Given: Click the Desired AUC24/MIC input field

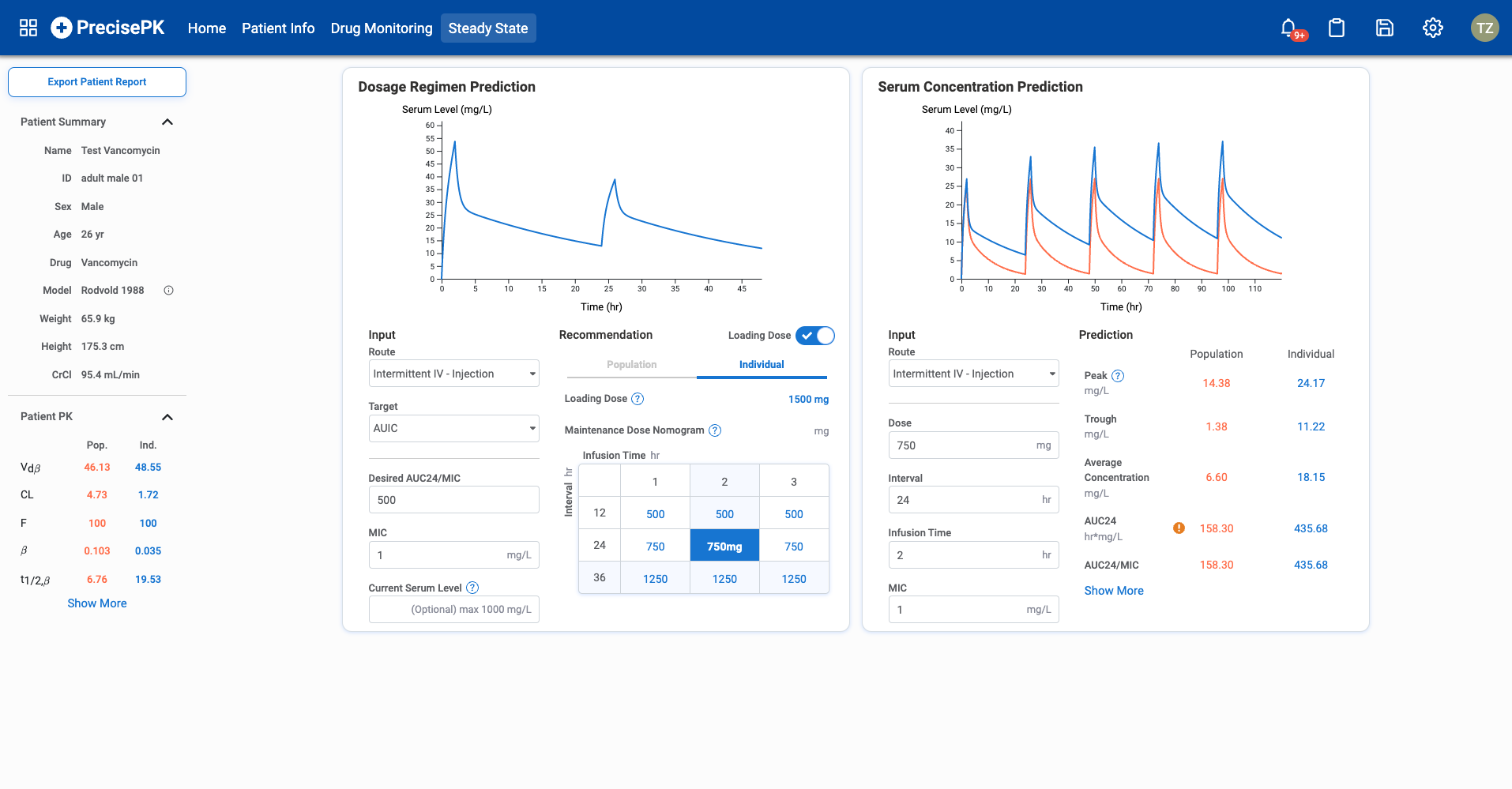Looking at the screenshot, I should 453,500.
